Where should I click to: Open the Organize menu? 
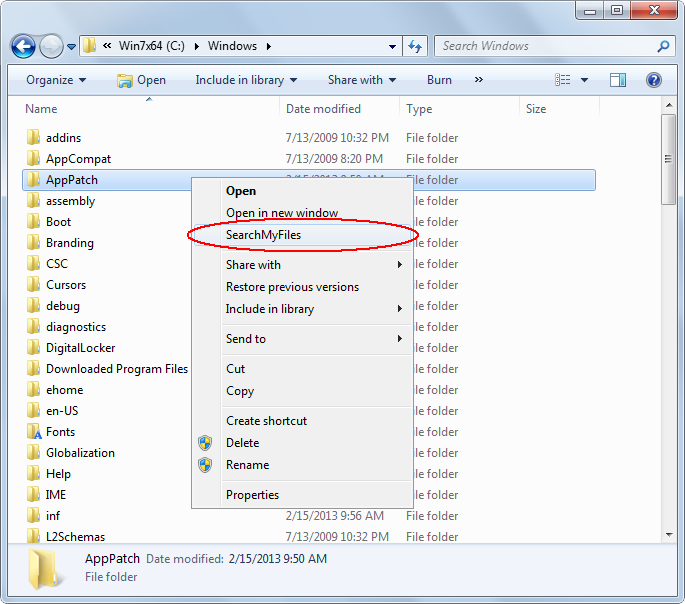pyautogui.click(x=56, y=80)
